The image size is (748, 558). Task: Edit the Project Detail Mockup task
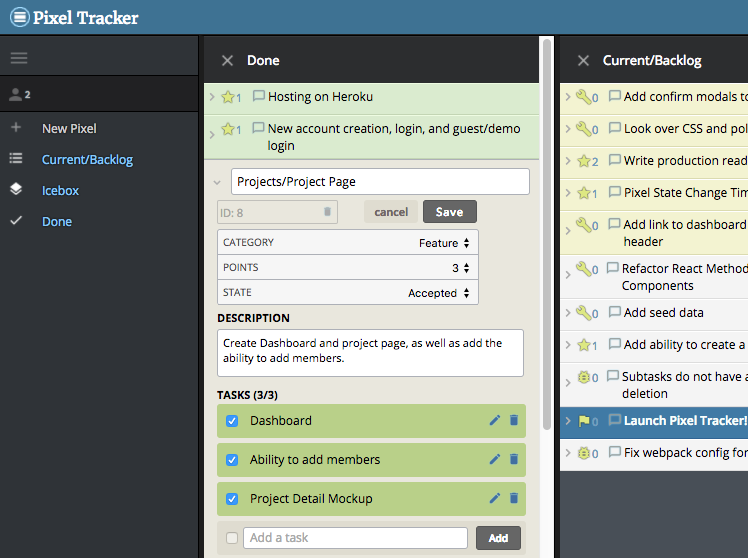pos(495,498)
